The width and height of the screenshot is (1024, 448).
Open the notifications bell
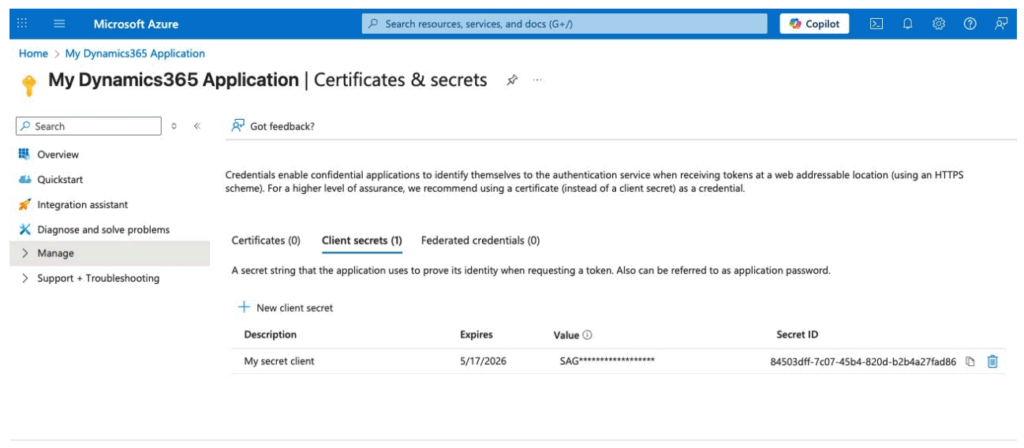[907, 24]
